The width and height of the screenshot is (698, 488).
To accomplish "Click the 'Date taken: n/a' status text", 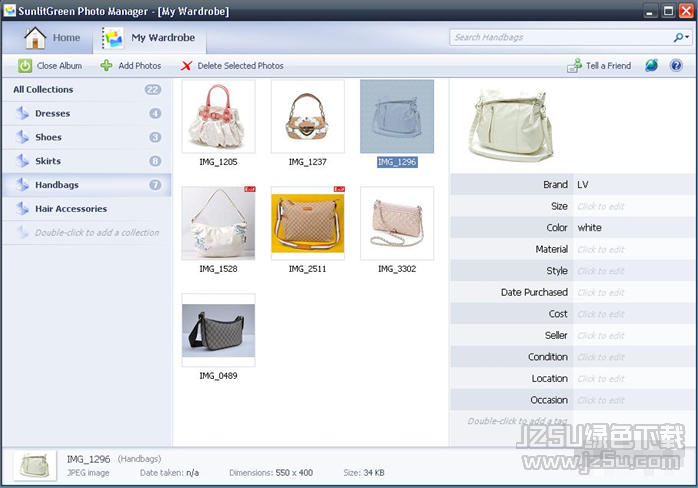I will pos(169,473).
